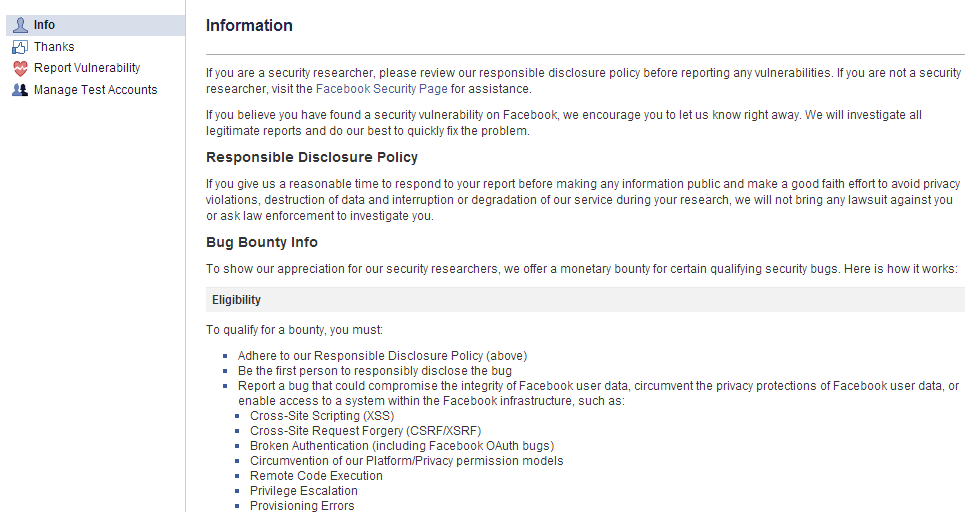Click 'Adhere to our Responsible Disclosure Policy (above)'
Screen dimensions: 980x512
tap(382, 356)
